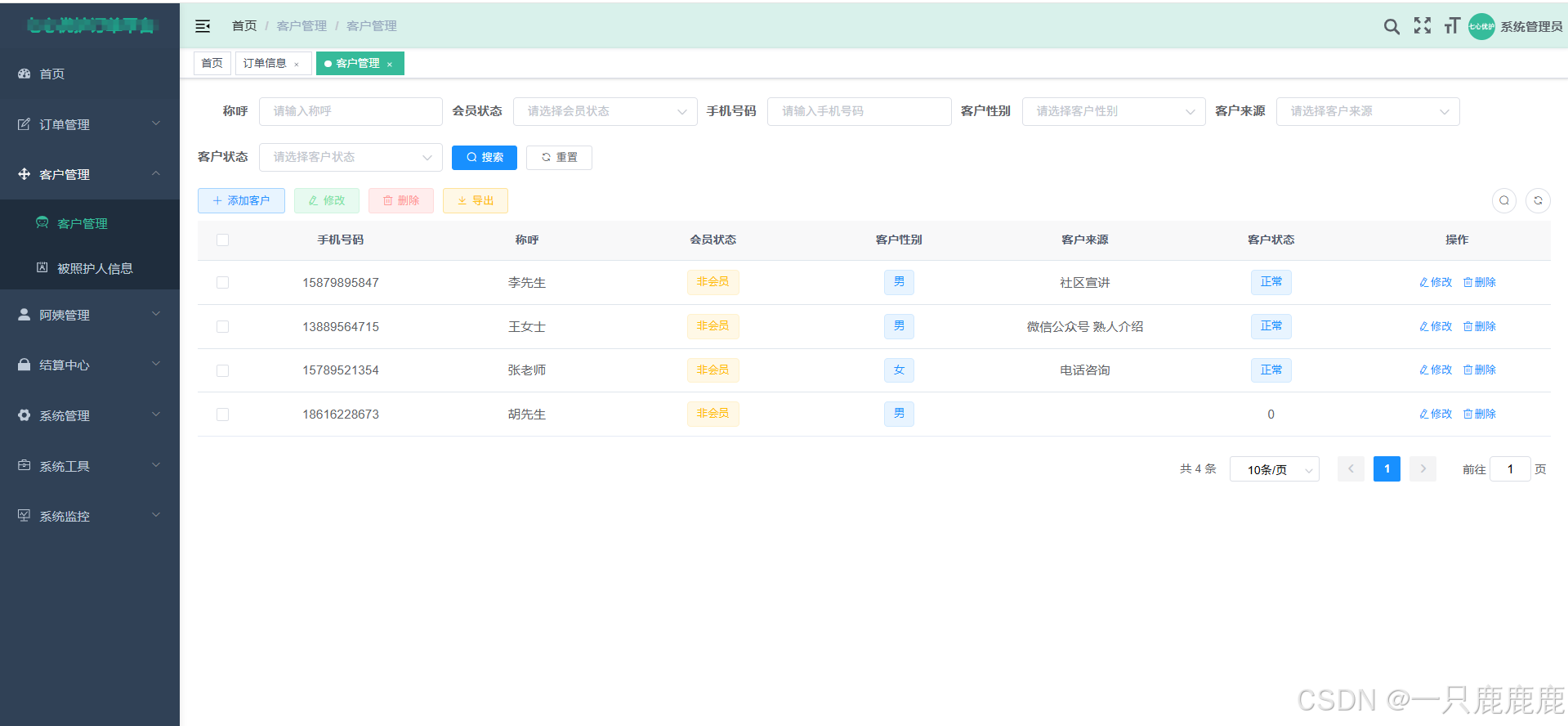Click the gear icon beside 系统管理

tap(25, 415)
